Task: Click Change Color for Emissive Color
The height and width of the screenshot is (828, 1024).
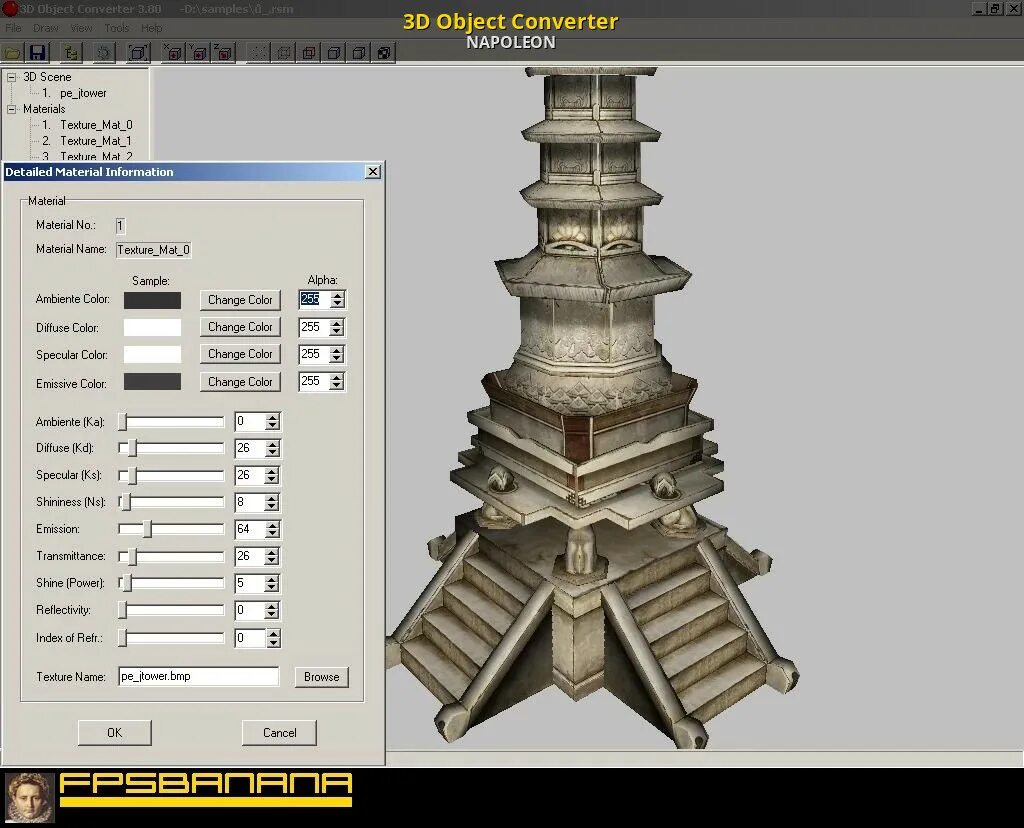Action: (240, 382)
